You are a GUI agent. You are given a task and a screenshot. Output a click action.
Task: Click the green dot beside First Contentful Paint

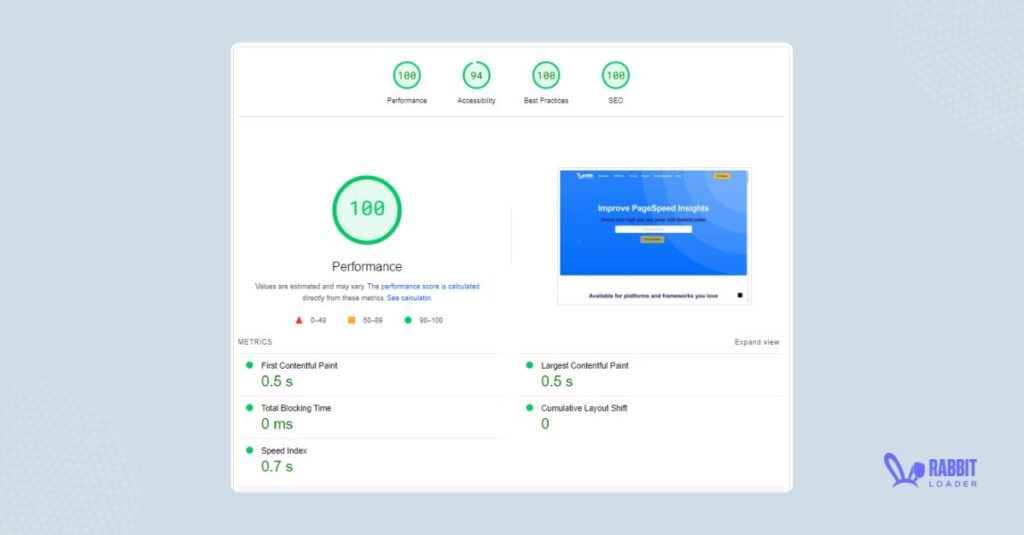249,365
